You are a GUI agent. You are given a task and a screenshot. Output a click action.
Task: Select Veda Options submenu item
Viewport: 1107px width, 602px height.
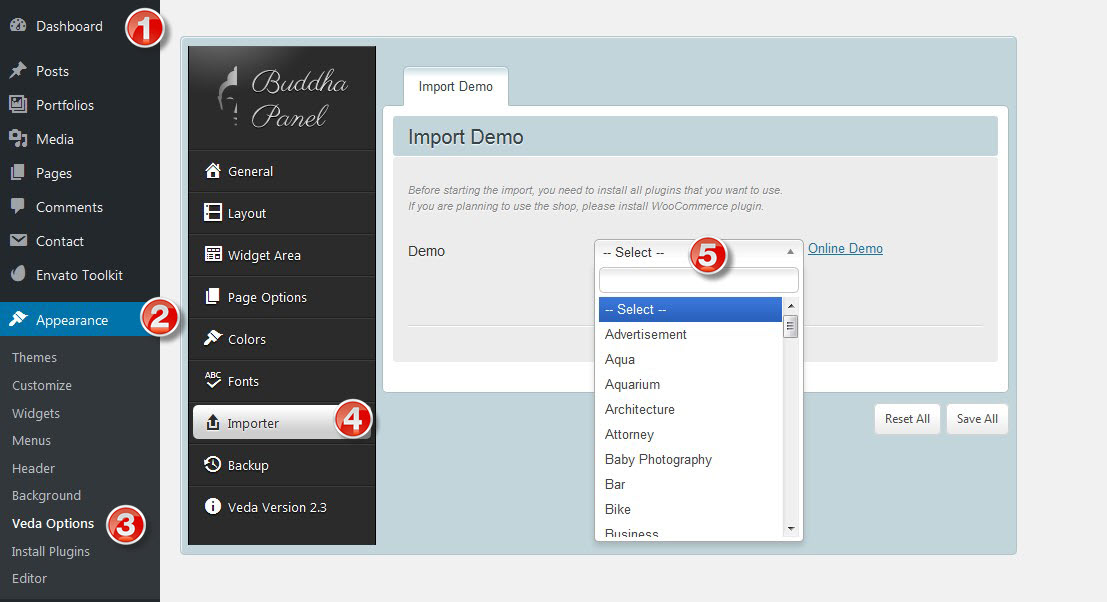53,523
